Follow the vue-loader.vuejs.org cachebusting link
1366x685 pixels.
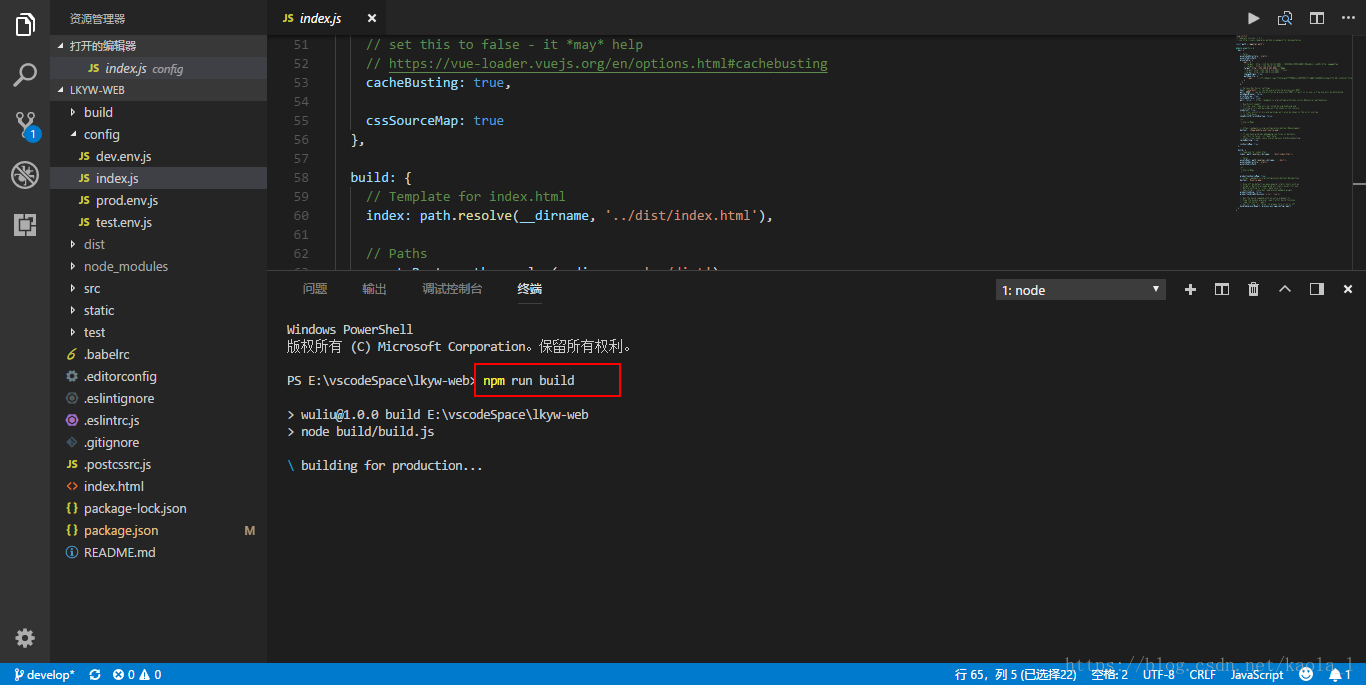coord(608,63)
